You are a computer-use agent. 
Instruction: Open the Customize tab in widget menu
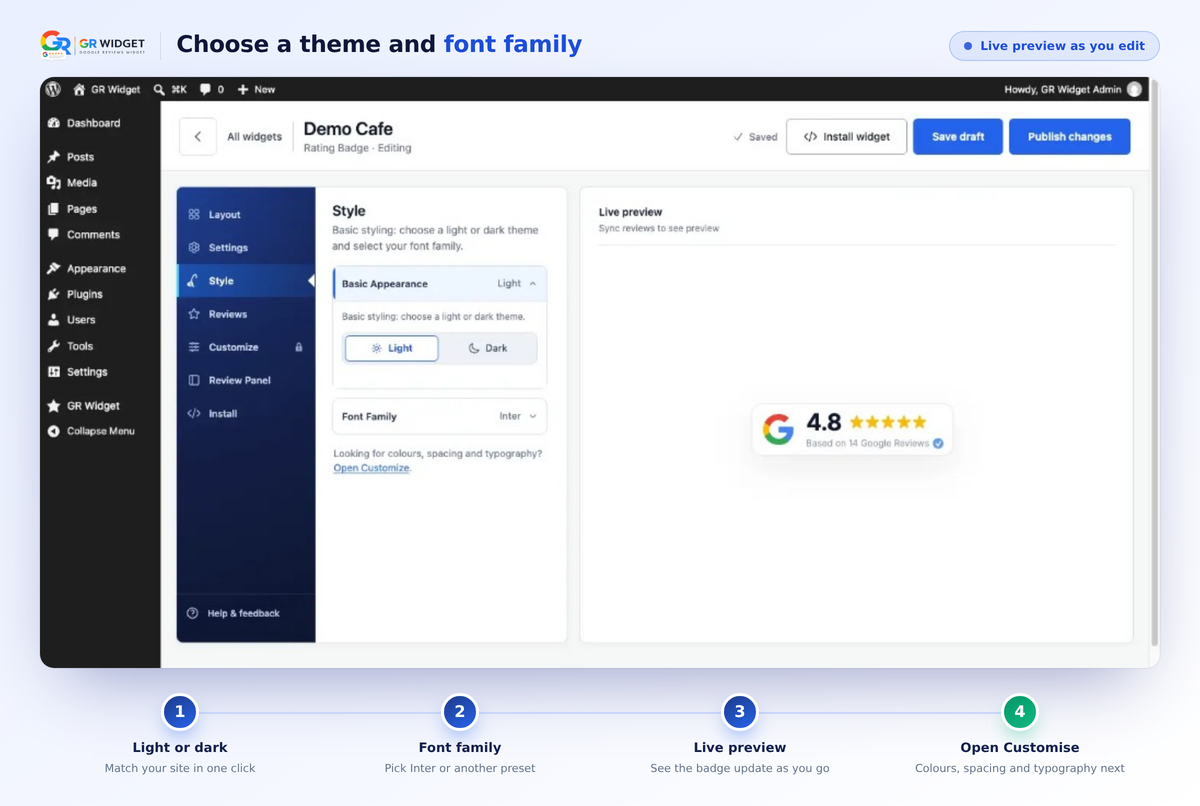[246, 347]
